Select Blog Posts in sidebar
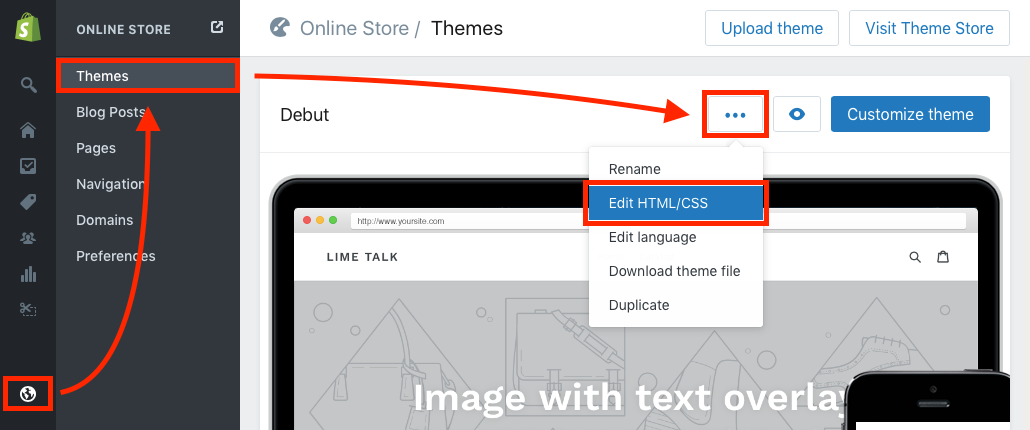 click(110, 112)
